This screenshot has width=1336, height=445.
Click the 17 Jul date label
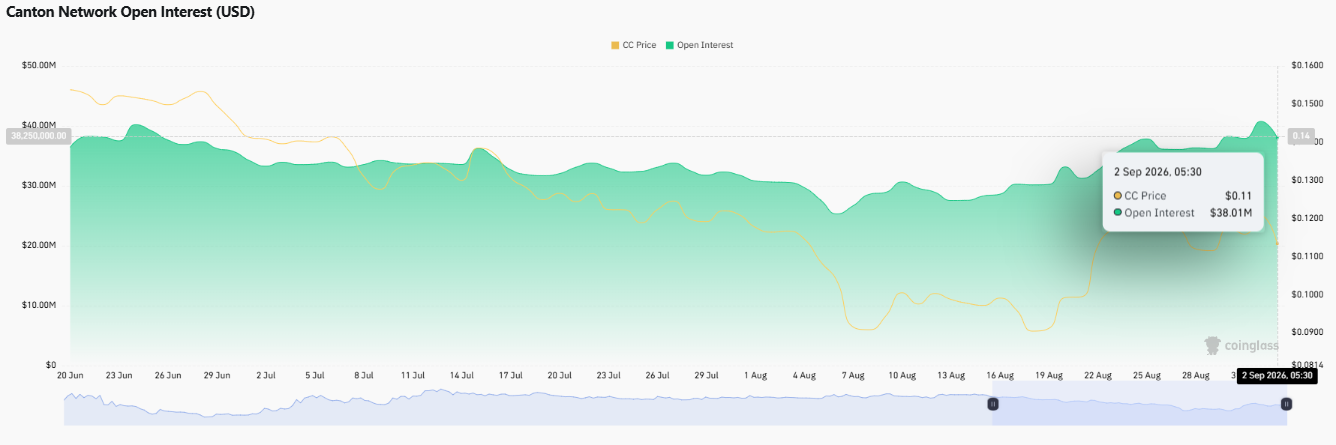511,375
